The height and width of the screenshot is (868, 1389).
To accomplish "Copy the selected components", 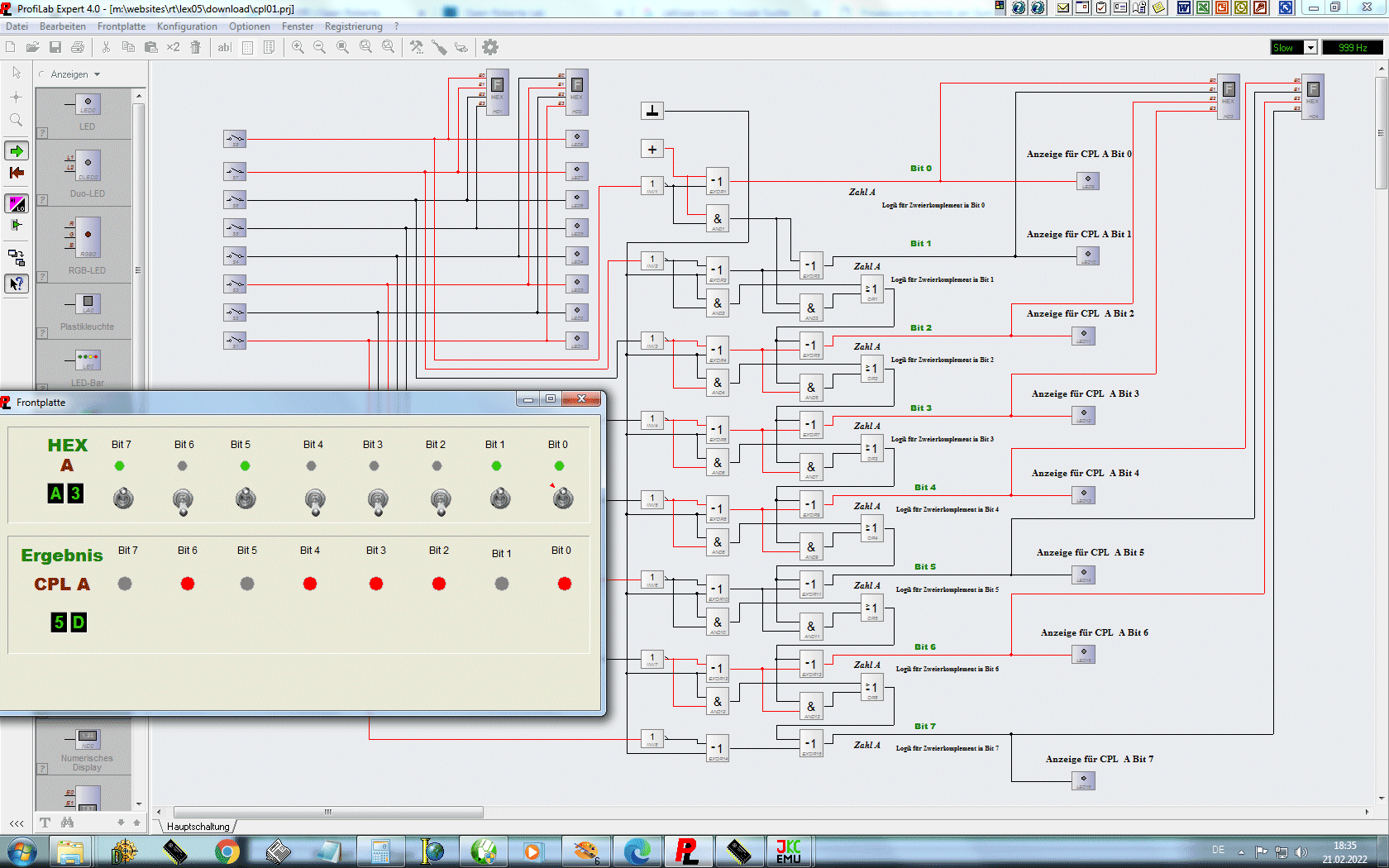I will point(128,47).
